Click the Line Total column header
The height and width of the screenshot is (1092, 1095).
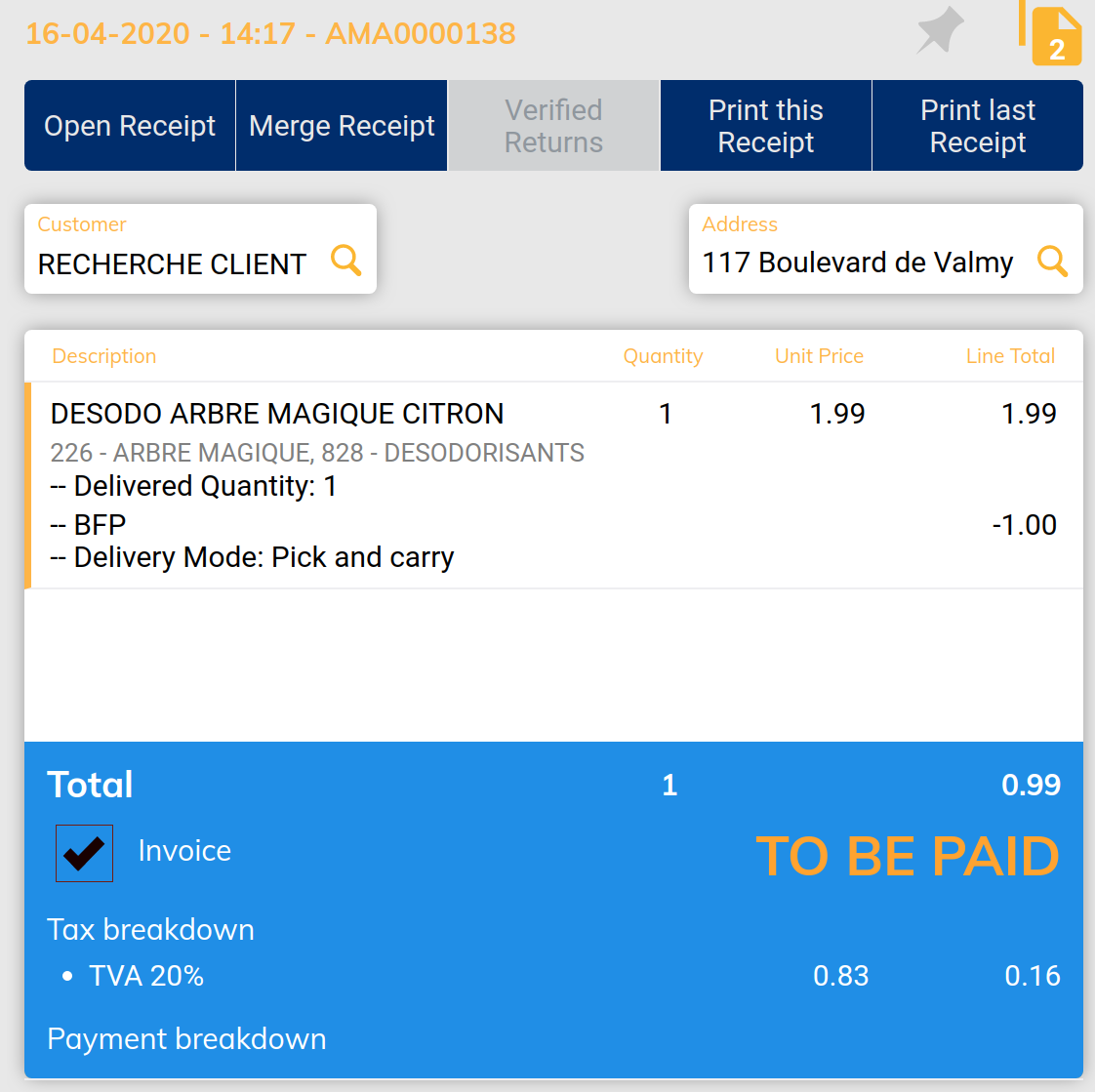(x=1010, y=356)
